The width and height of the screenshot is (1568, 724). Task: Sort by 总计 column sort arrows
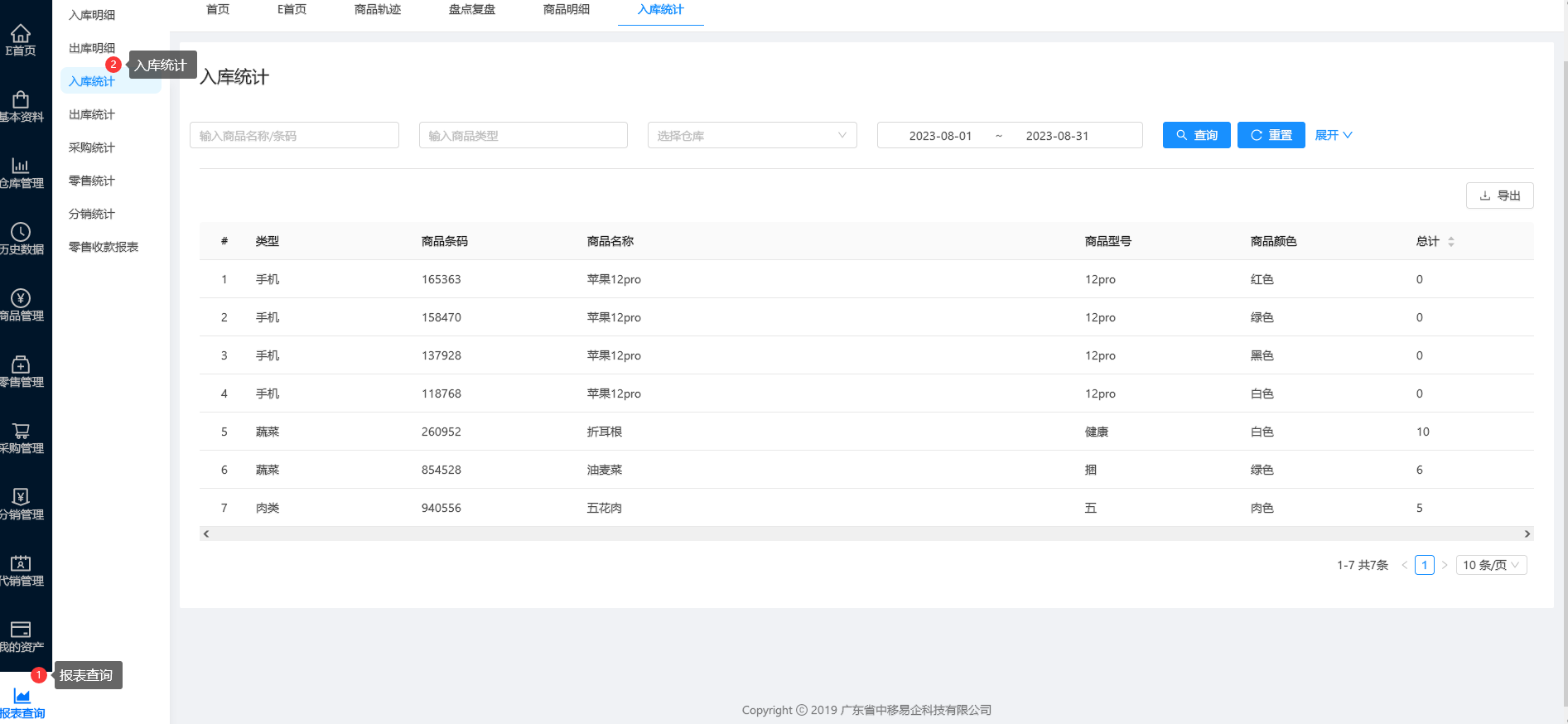1450,241
